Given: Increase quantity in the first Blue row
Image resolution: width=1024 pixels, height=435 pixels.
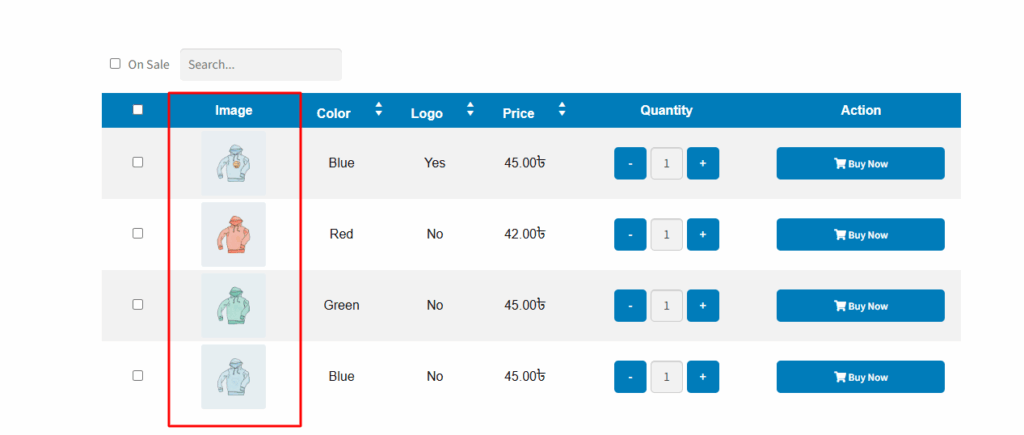Looking at the screenshot, I should 703,163.
